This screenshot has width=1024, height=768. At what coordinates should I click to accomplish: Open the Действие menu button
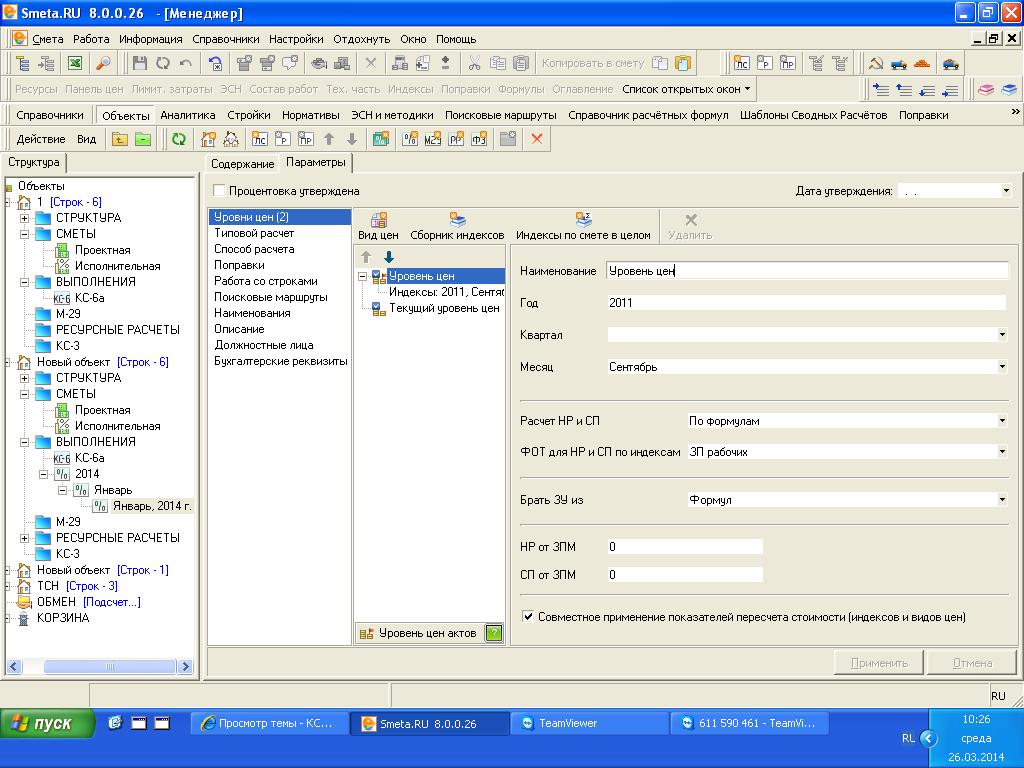(40, 139)
